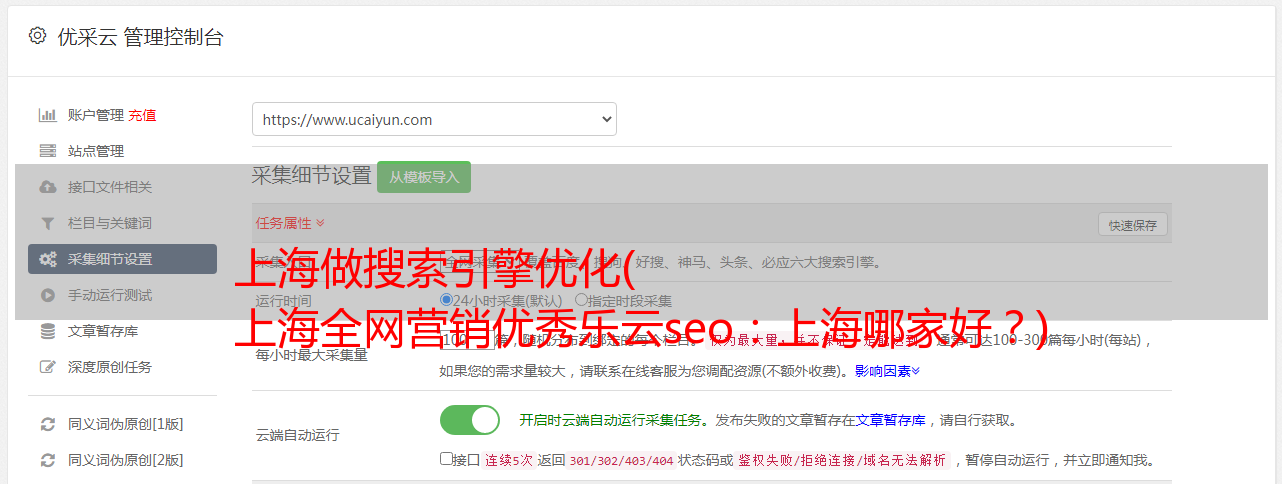
Task: Click the 运行时间 row label
Action: 283,300
